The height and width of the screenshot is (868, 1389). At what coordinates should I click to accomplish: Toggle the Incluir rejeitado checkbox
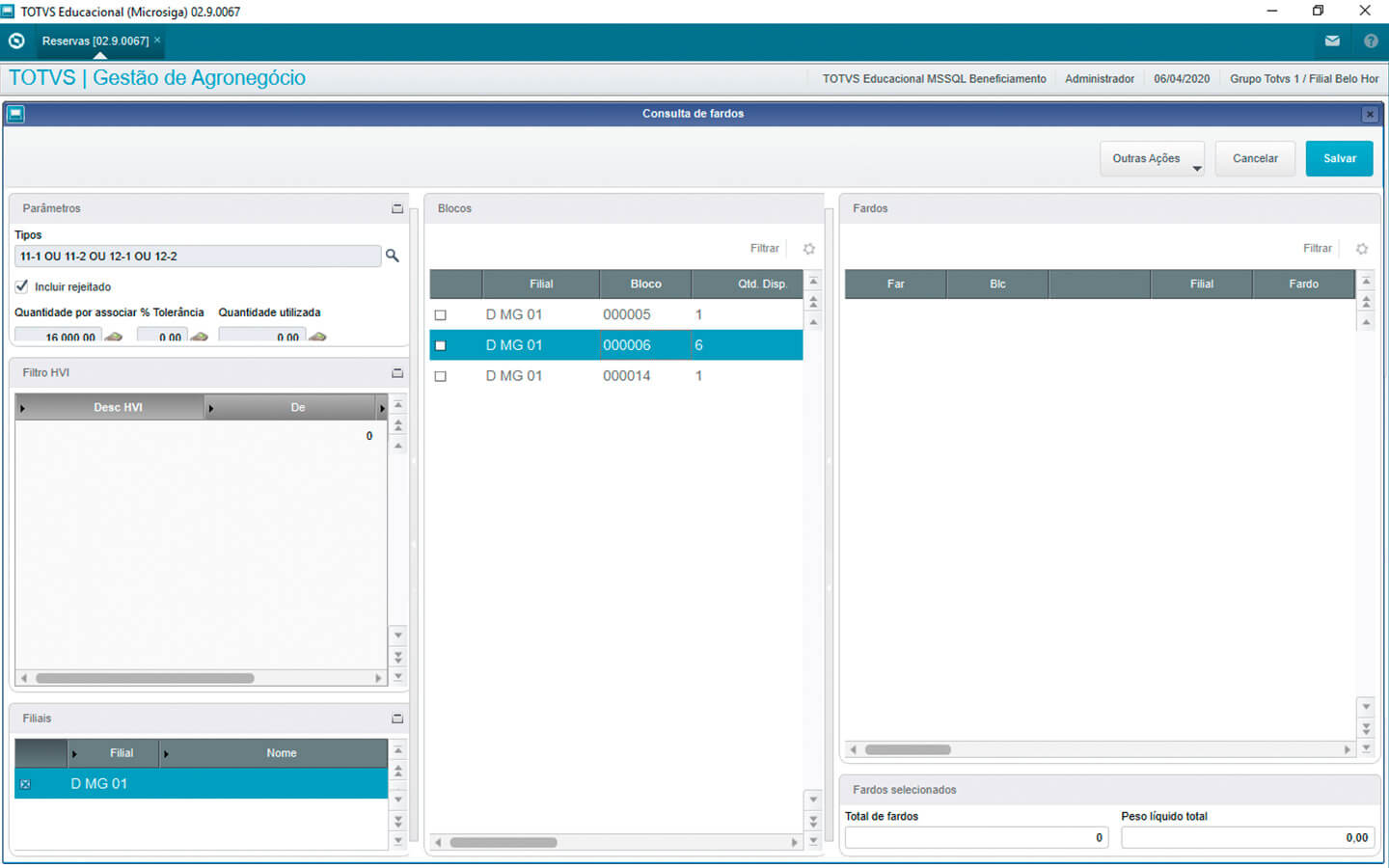[x=22, y=286]
